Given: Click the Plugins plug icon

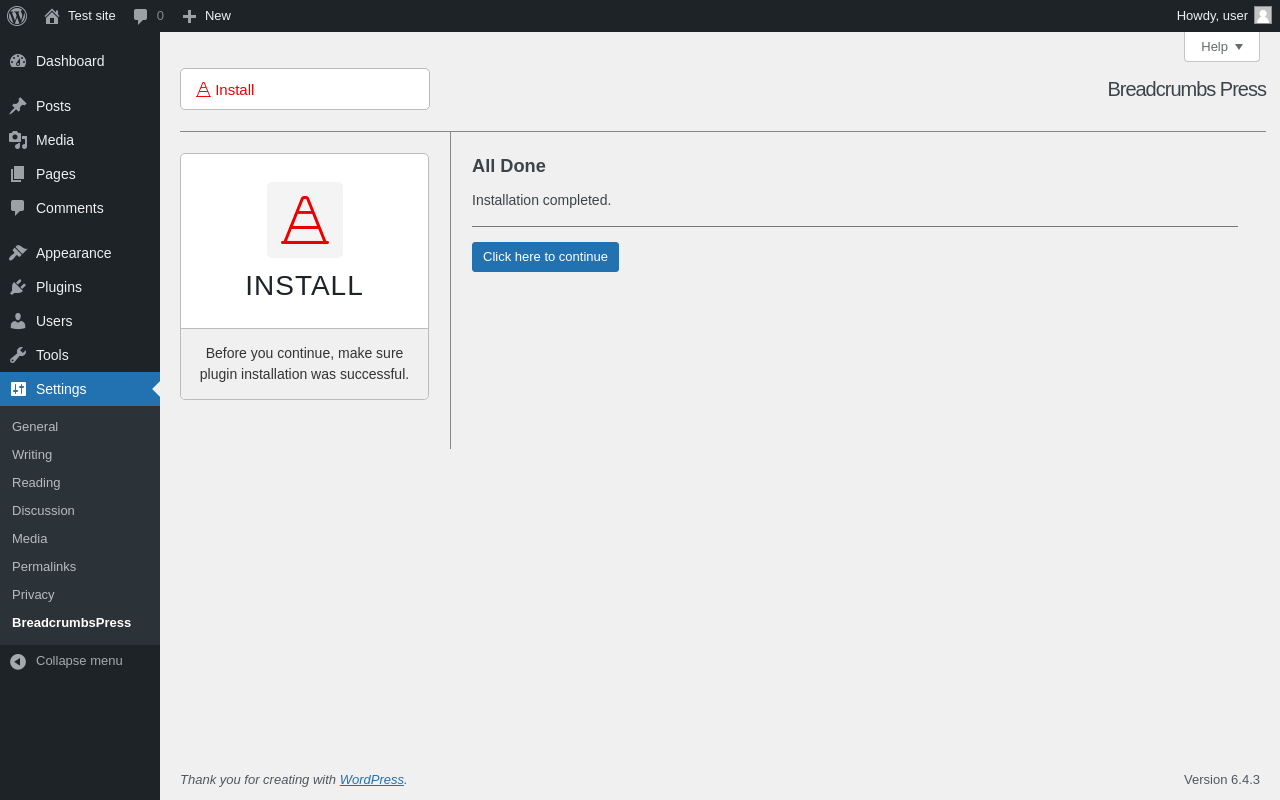Looking at the screenshot, I should tap(18, 287).
